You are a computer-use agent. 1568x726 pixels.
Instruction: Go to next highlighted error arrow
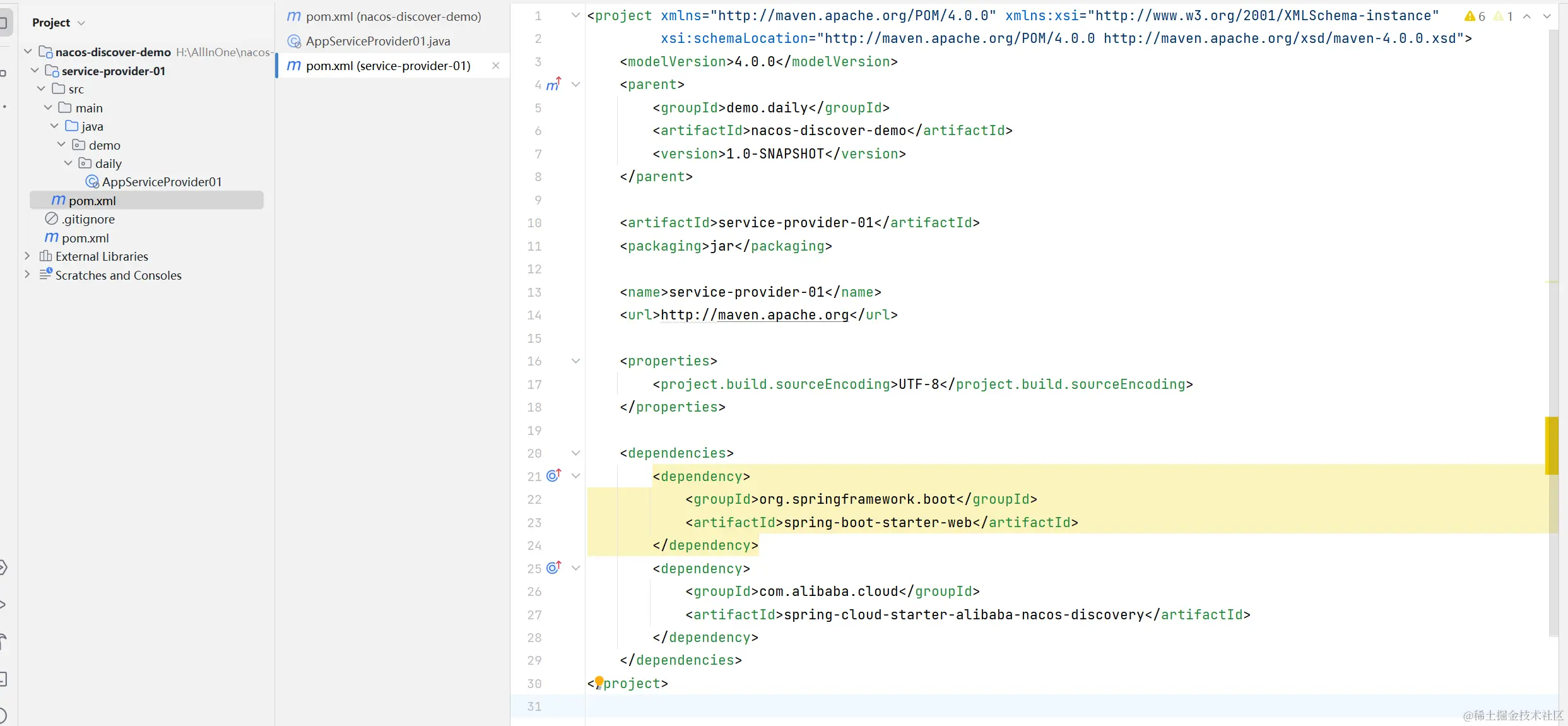1547,16
